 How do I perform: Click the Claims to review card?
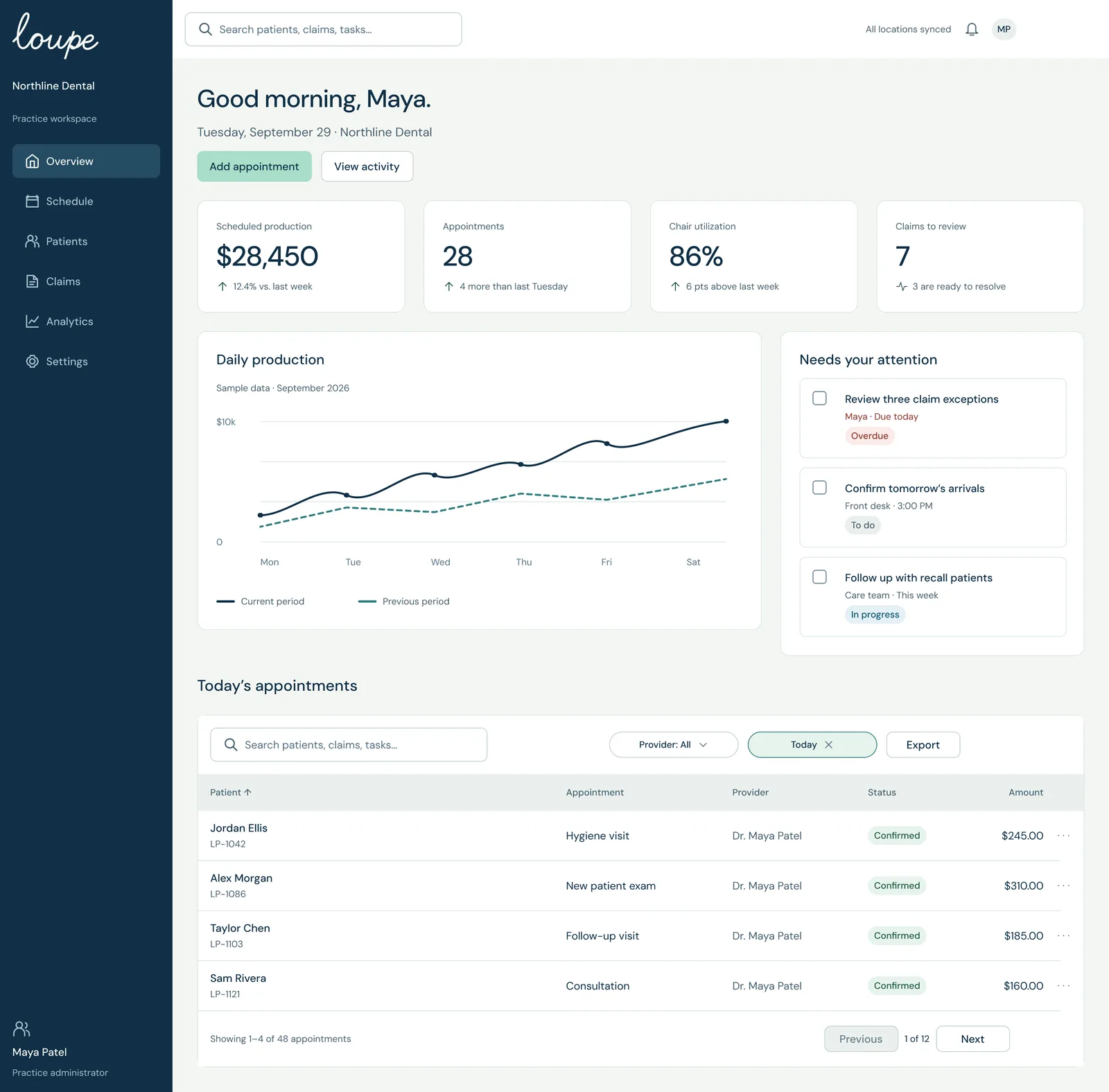tap(980, 256)
